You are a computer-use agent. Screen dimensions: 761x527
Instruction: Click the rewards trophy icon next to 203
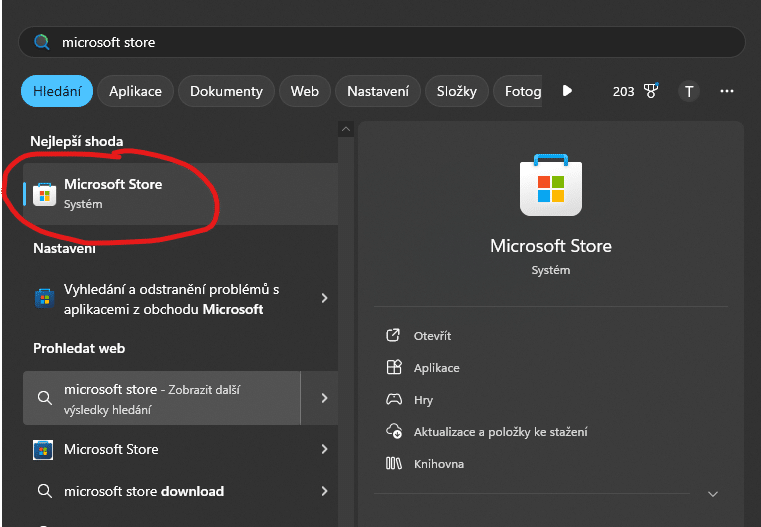651,91
